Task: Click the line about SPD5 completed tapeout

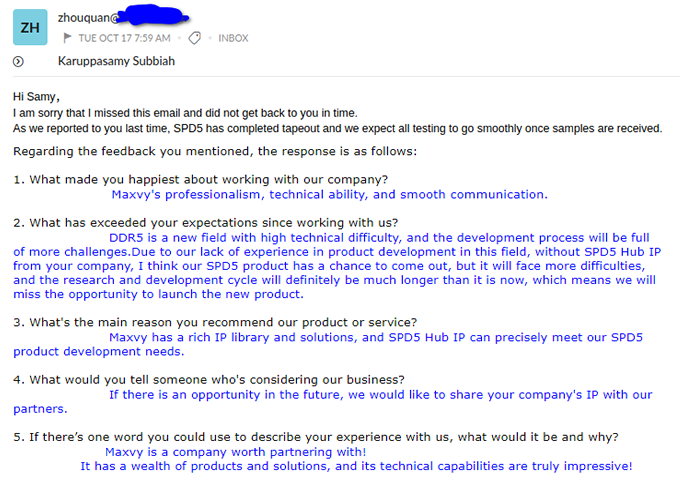Action: click(x=337, y=128)
